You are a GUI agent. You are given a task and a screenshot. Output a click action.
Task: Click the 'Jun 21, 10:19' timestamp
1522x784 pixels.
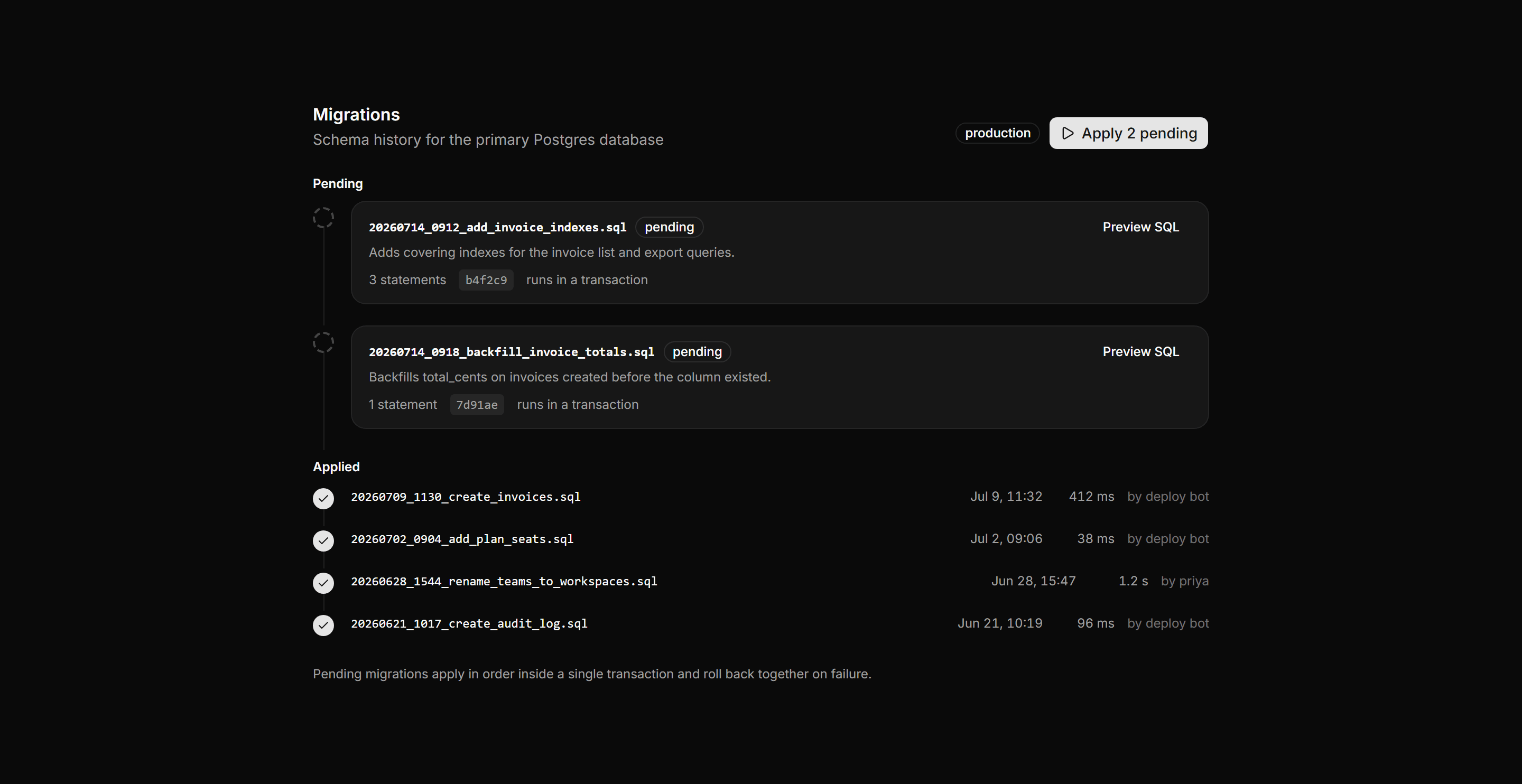pos(1000,623)
